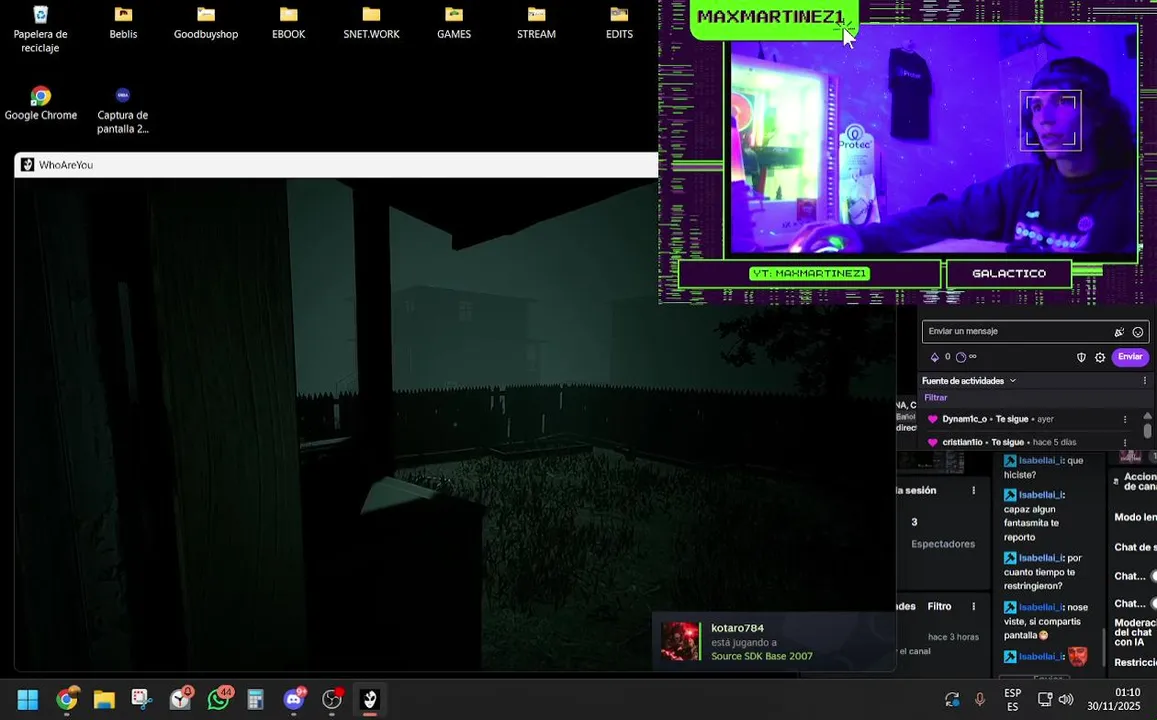Open Fuente de actividades more options menu
Image resolution: width=1157 pixels, height=720 pixels.
tap(1144, 381)
